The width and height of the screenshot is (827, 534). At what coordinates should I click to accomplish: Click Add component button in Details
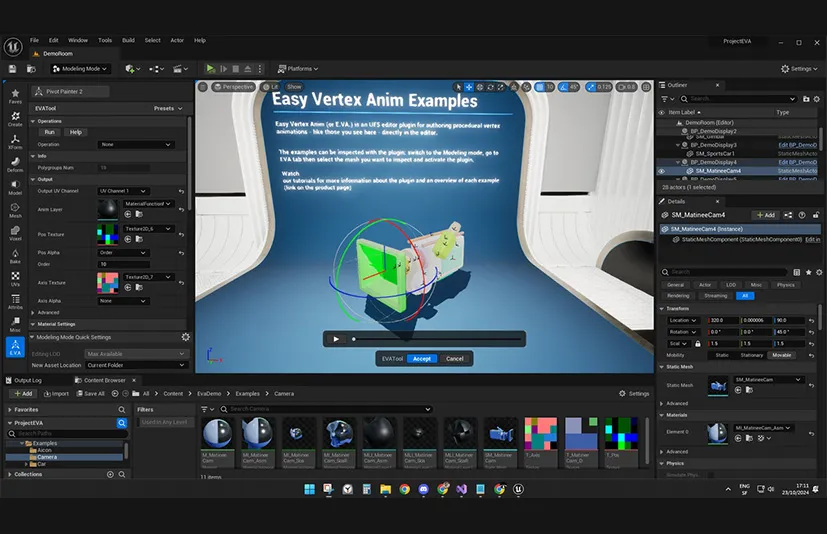[x=766, y=215]
